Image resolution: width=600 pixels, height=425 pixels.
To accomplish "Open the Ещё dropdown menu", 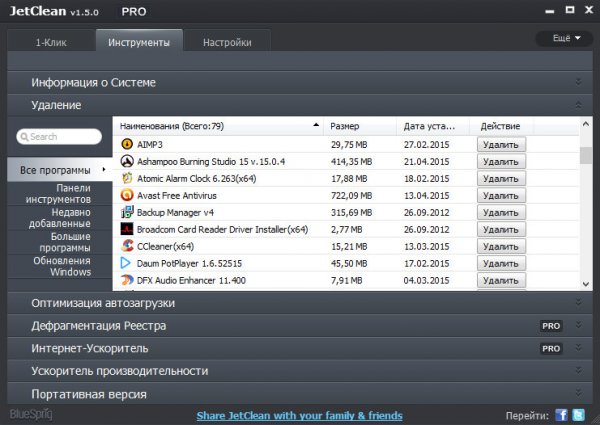I will coord(564,38).
